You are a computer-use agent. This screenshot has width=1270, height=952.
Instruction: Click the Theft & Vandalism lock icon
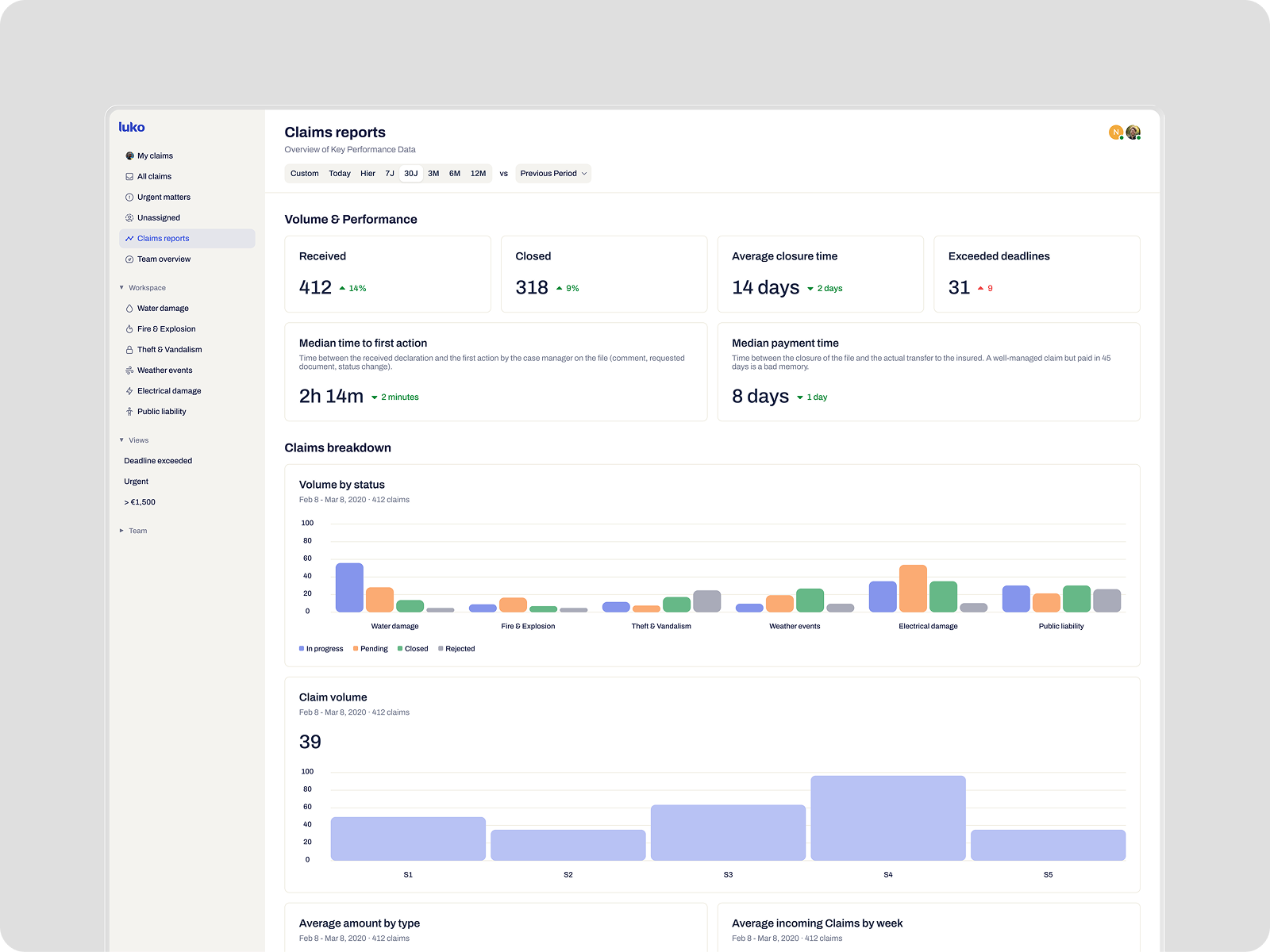coord(129,350)
